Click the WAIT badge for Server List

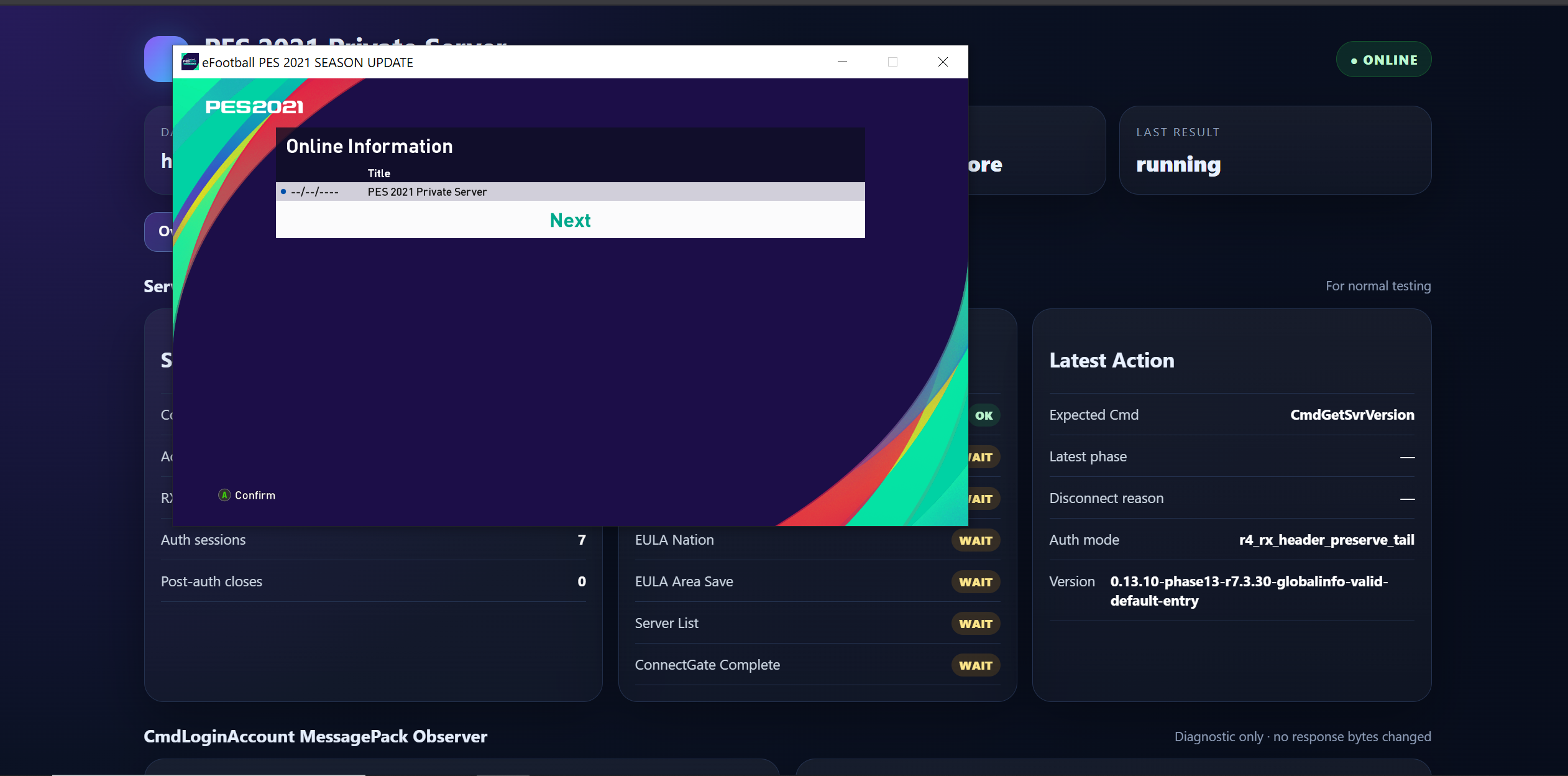click(976, 624)
